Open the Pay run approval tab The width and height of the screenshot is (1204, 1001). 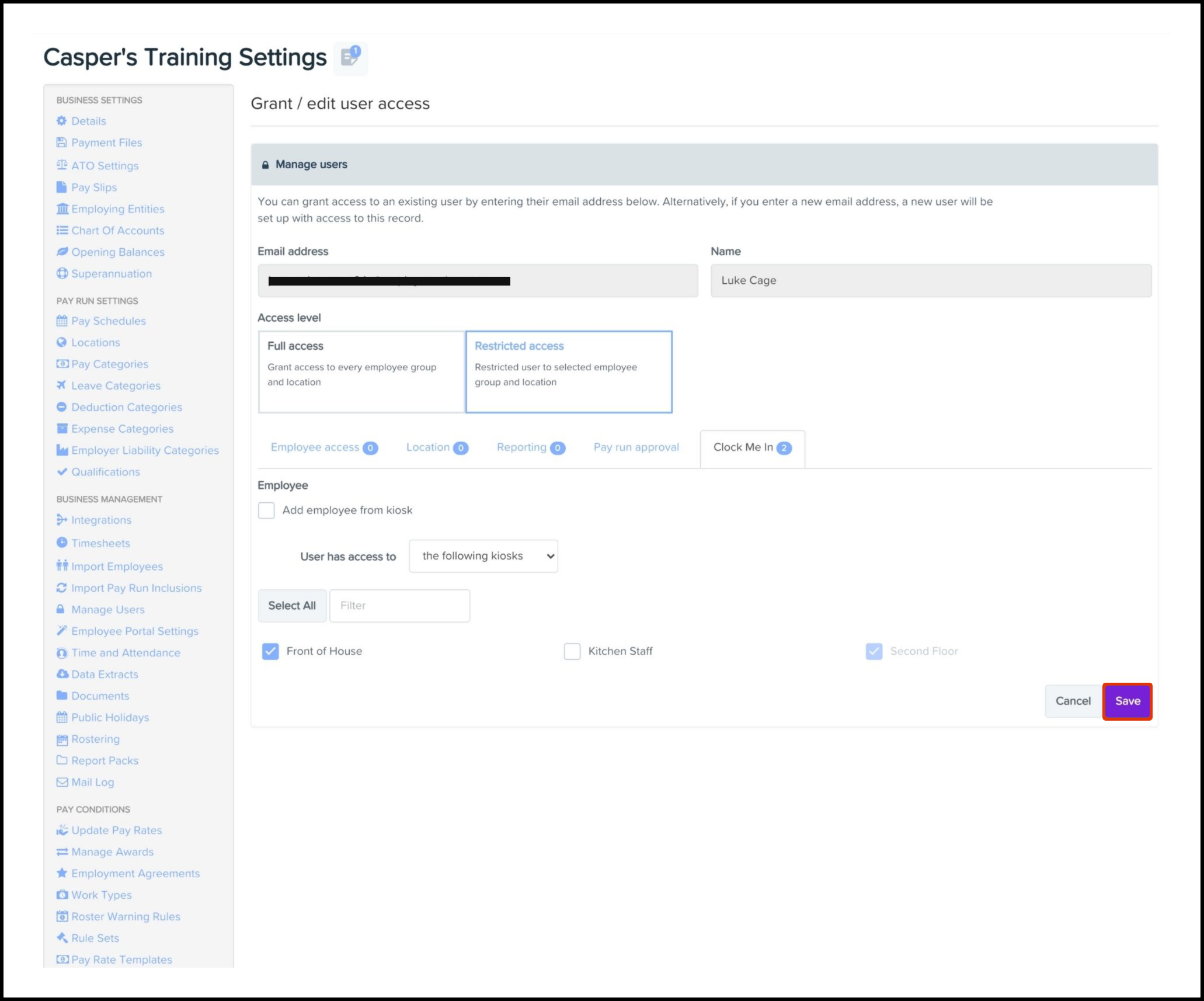pos(636,447)
